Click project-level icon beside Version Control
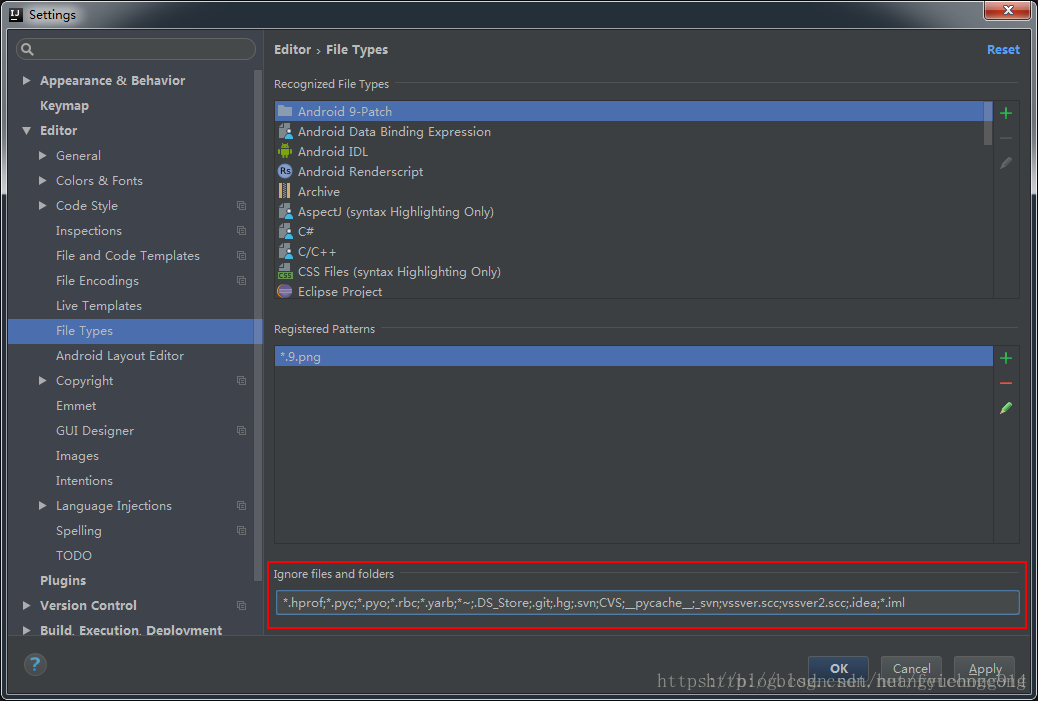Viewport: 1038px width, 701px height. [242, 606]
